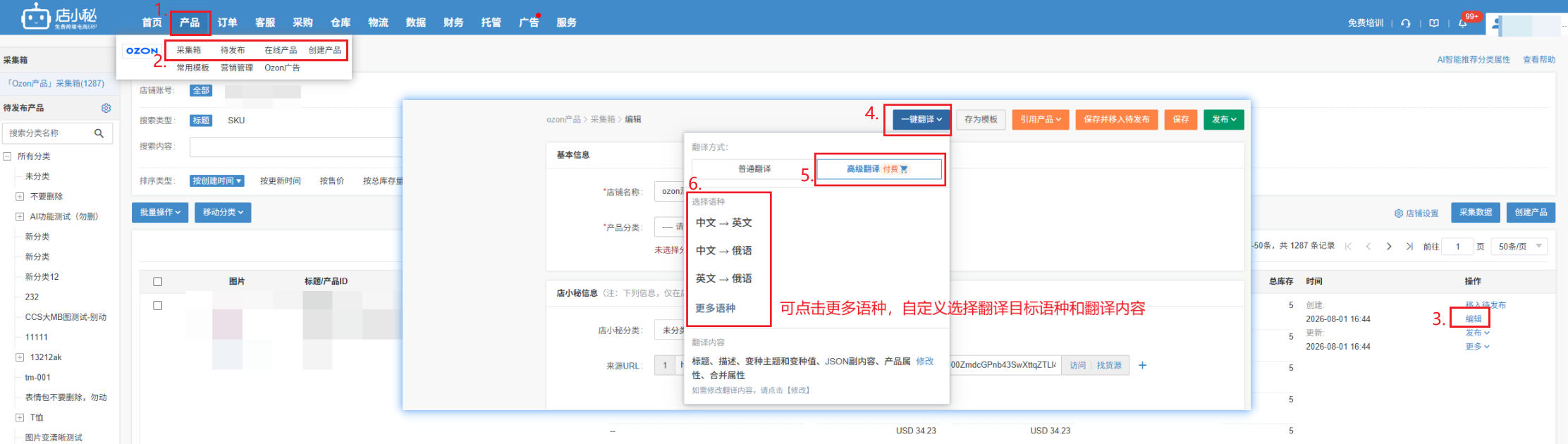The height and width of the screenshot is (444, 1568).
Task: Open the 订单 top menu
Action: [x=227, y=23]
